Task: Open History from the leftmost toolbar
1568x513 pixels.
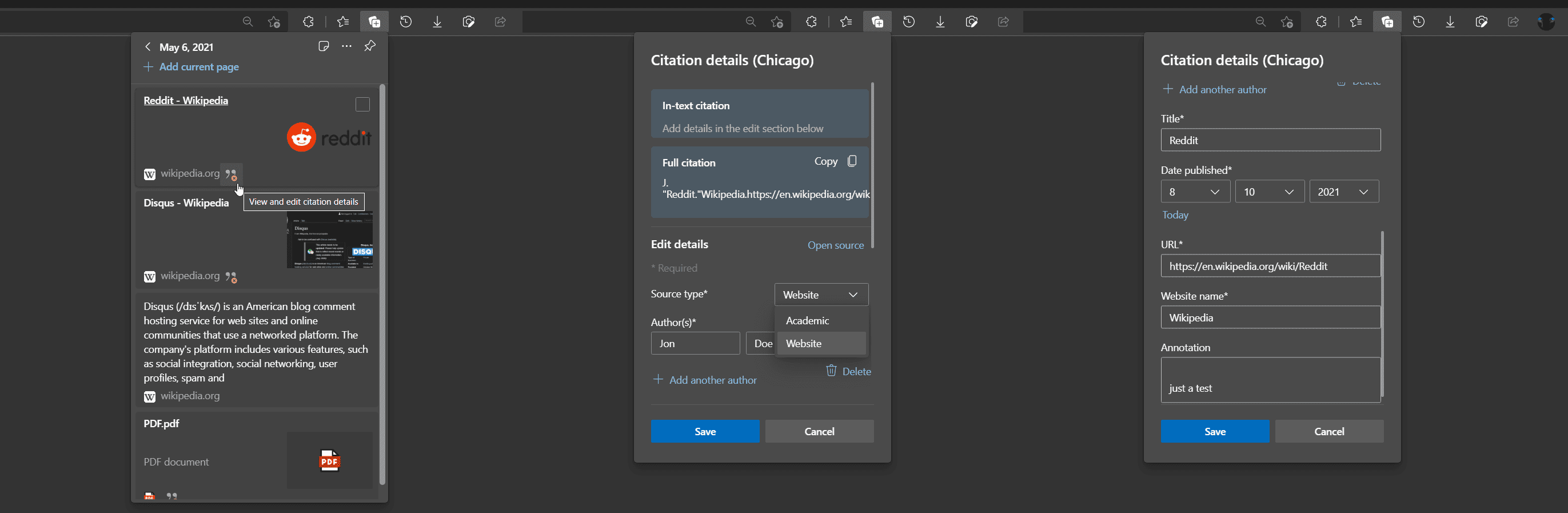Action: point(406,22)
